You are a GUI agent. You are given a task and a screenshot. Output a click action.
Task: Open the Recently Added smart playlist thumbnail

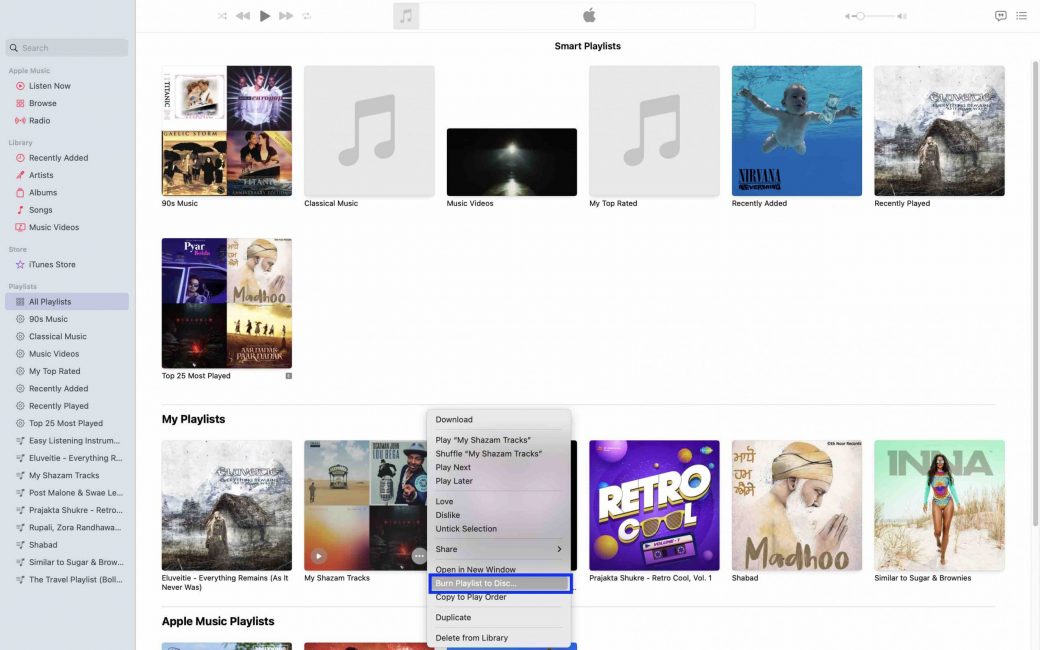point(796,131)
